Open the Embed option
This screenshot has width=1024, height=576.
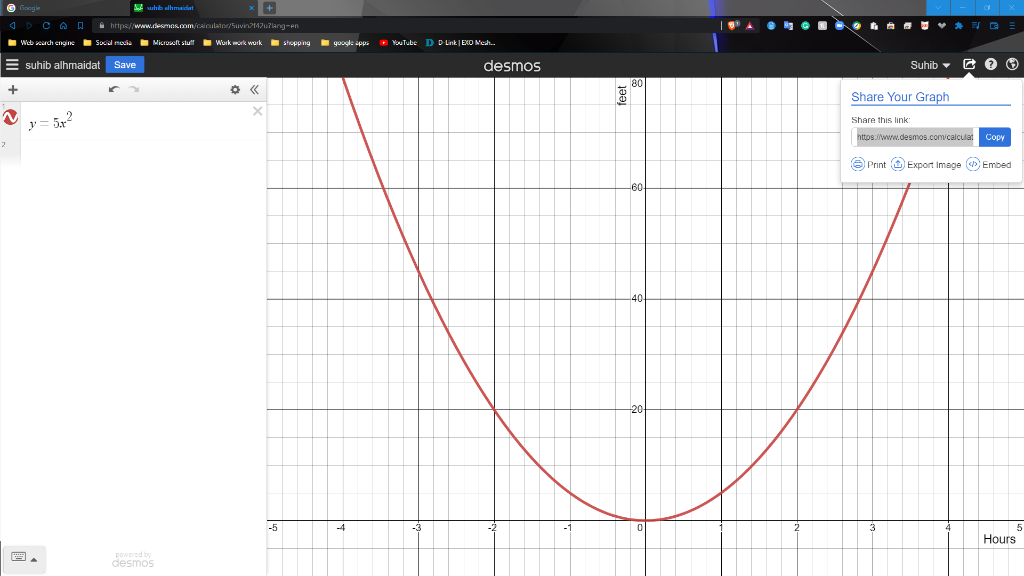pyautogui.click(x=988, y=164)
